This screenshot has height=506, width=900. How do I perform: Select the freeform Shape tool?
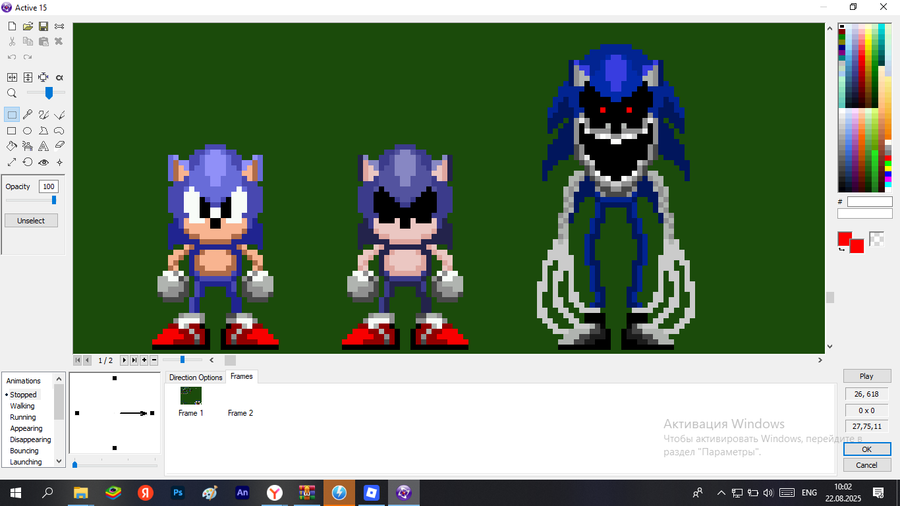point(59,131)
